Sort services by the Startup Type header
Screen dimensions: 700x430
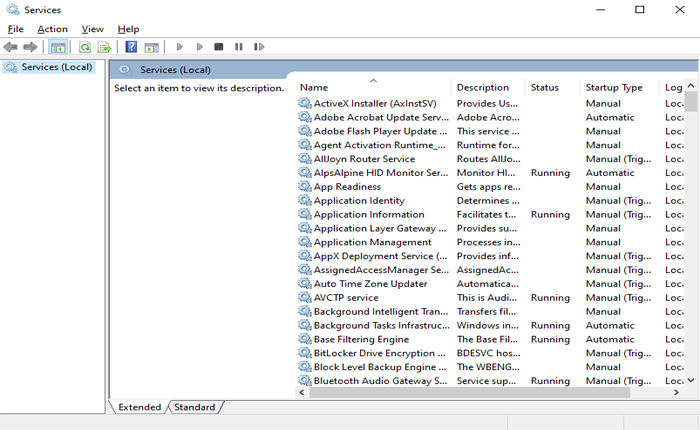click(614, 88)
